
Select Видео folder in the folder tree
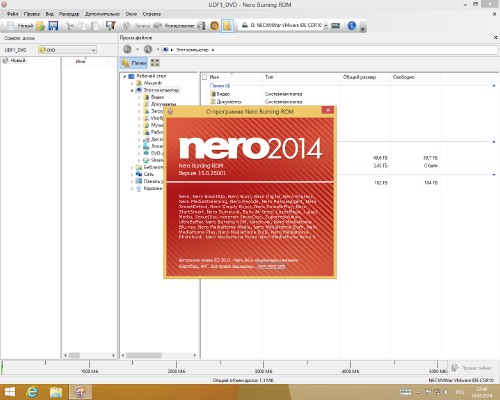click(157, 97)
